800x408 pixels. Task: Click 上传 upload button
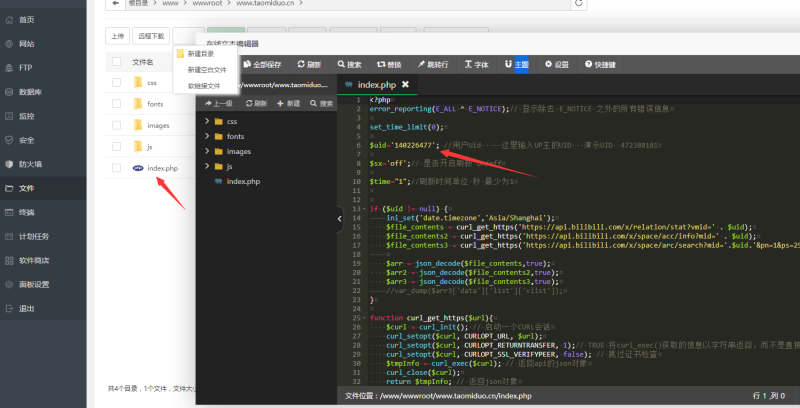(x=117, y=36)
